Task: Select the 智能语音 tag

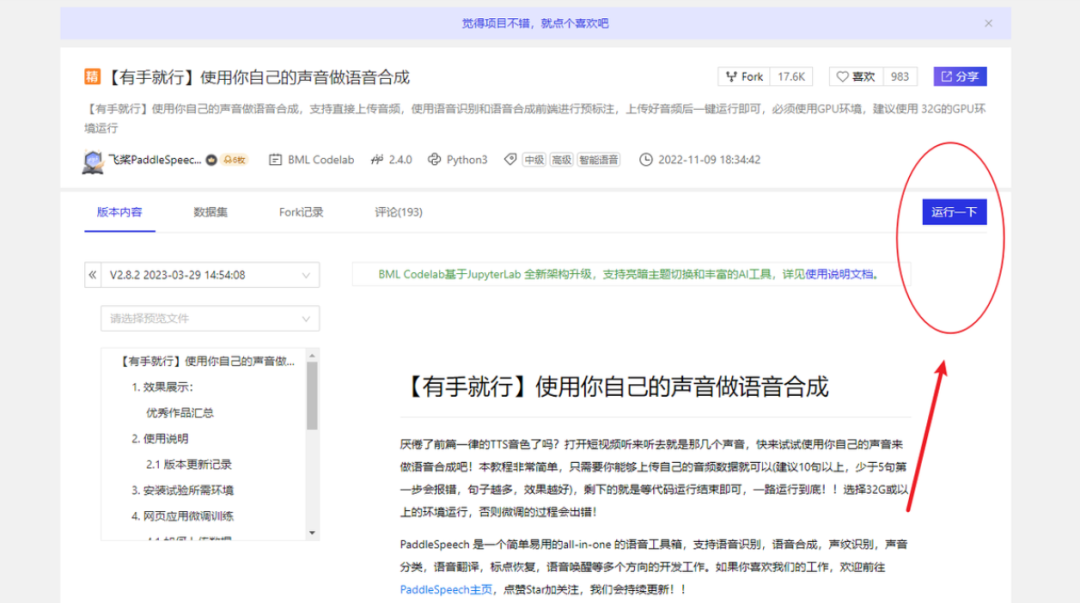Action: pos(599,160)
